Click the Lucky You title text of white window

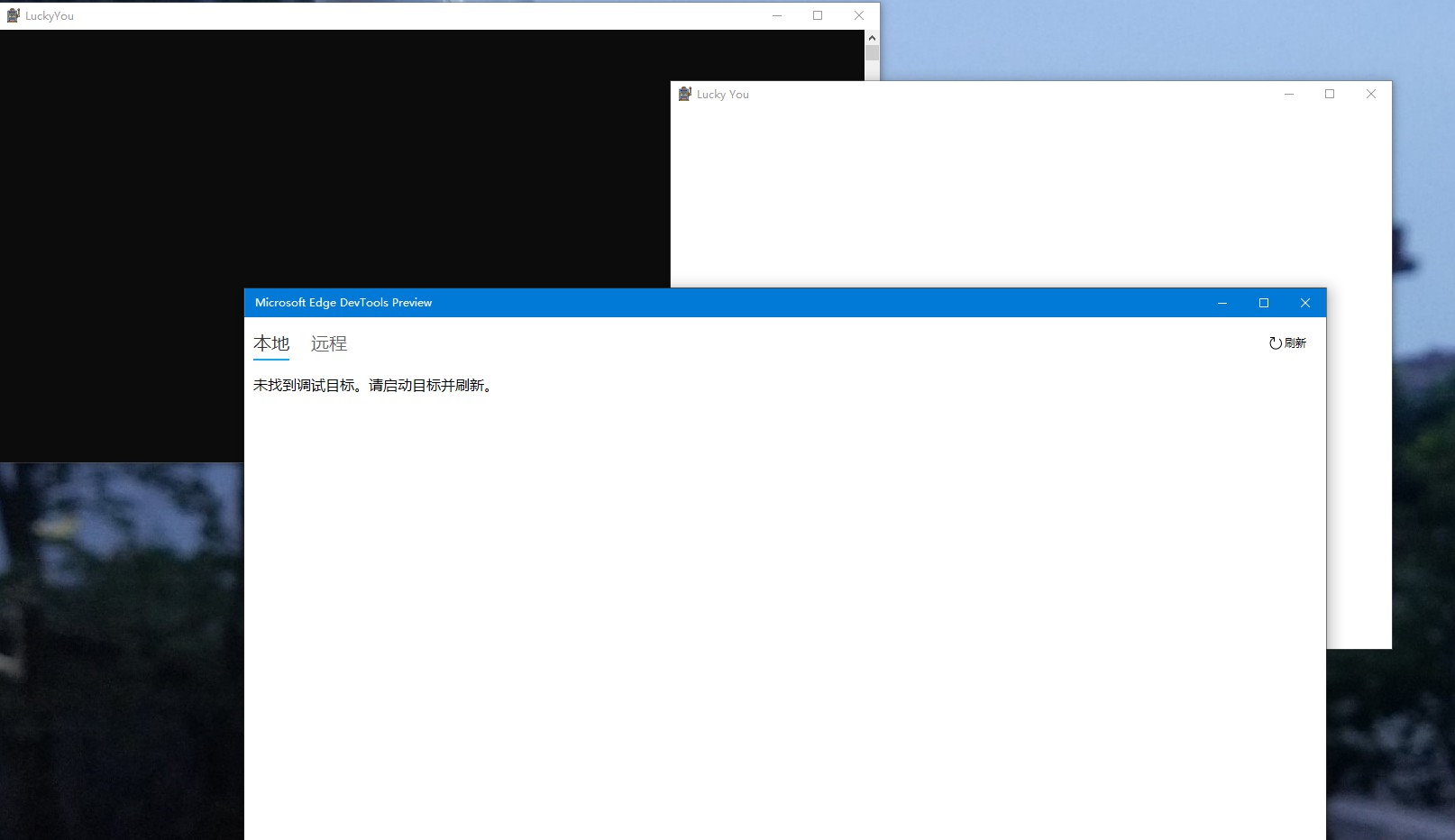click(x=723, y=95)
